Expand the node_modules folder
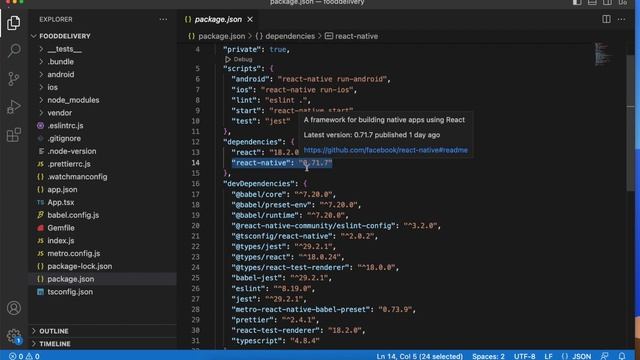Image resolution: width=640 pixels, height=360 pixels. pos(102,100)
